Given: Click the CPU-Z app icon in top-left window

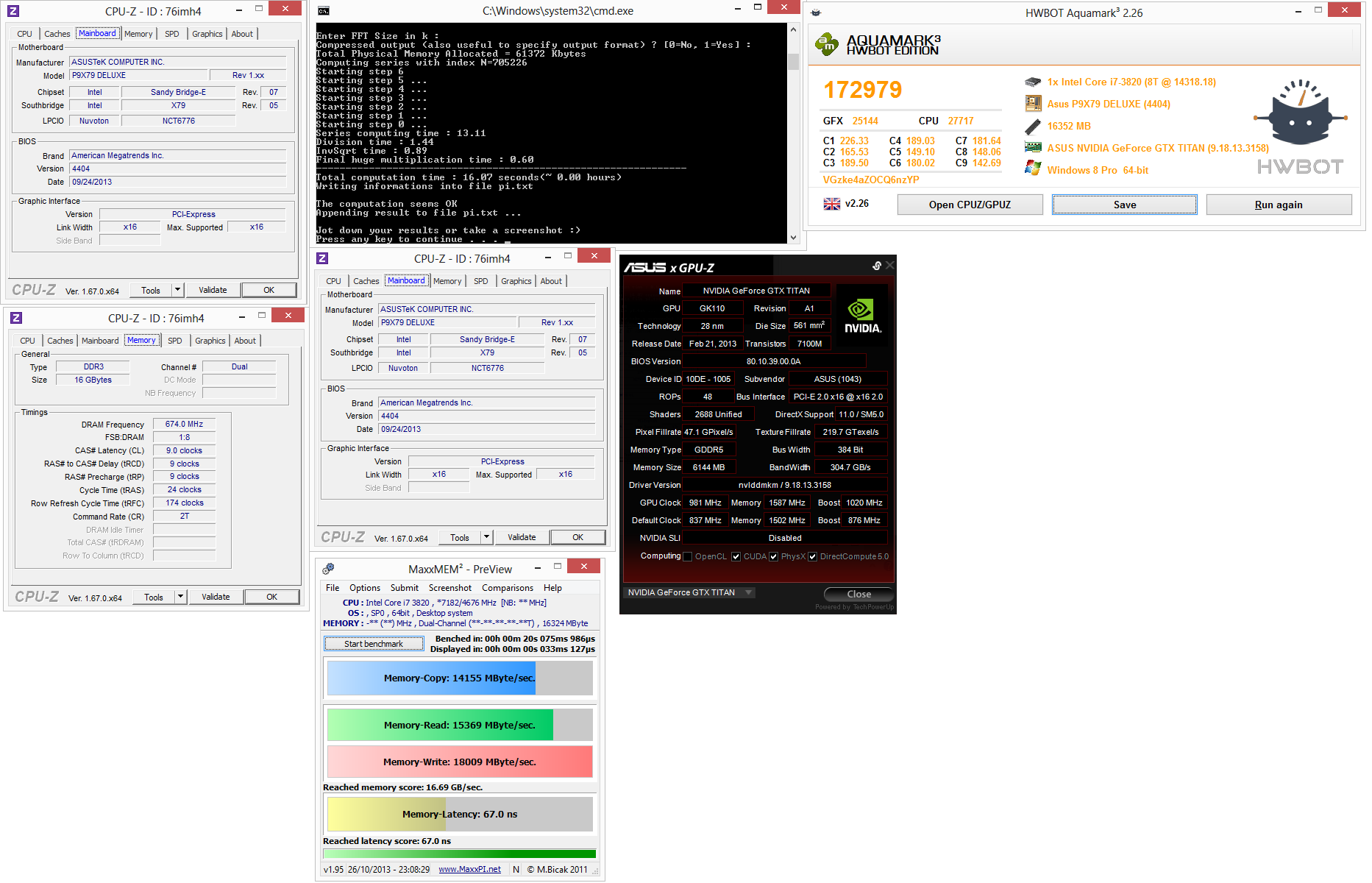Looking at the screenshot, I should click(x=13, y=11).
